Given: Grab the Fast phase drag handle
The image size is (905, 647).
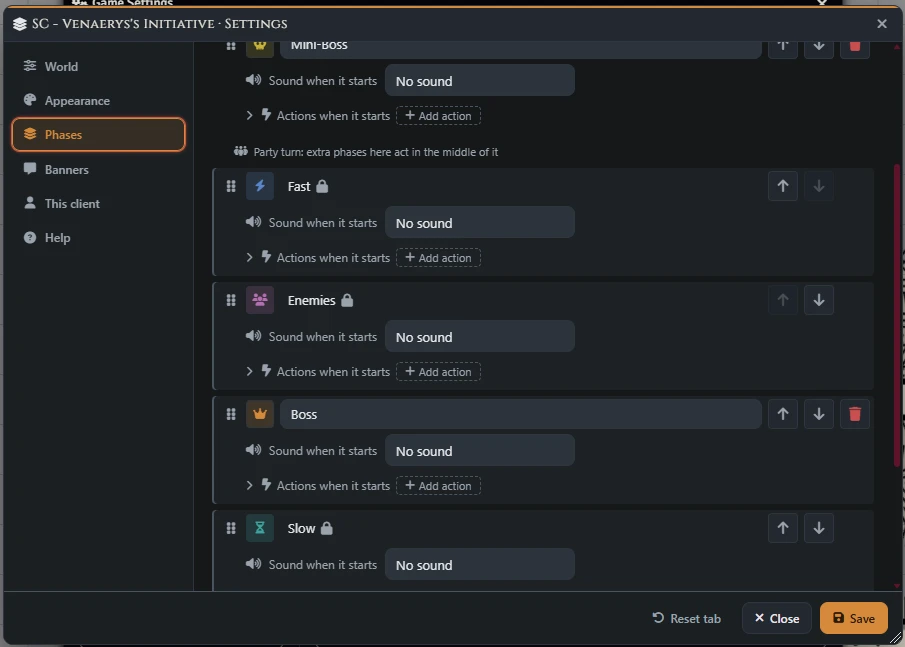Looking at the screenshot, I should [x=231, y=186].
